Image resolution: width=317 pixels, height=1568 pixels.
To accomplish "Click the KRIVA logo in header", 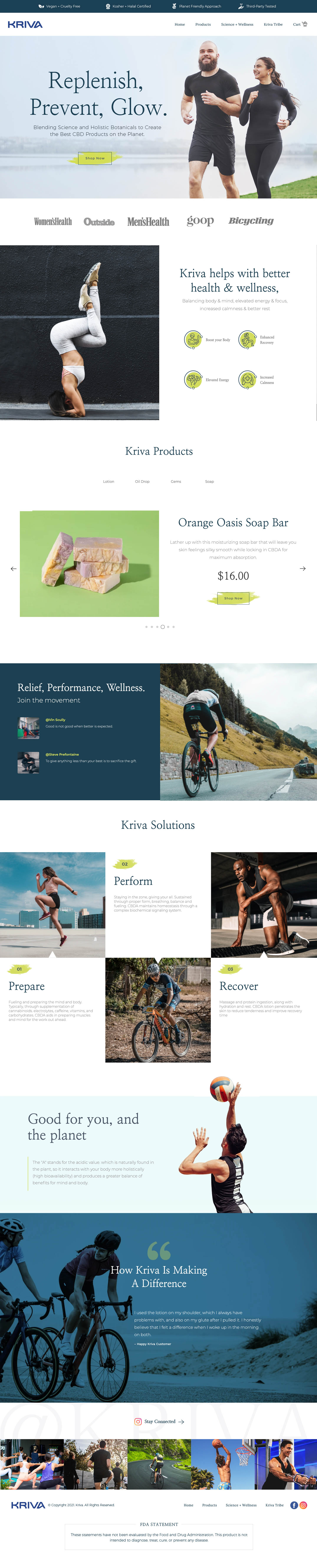I will [25, 24].
